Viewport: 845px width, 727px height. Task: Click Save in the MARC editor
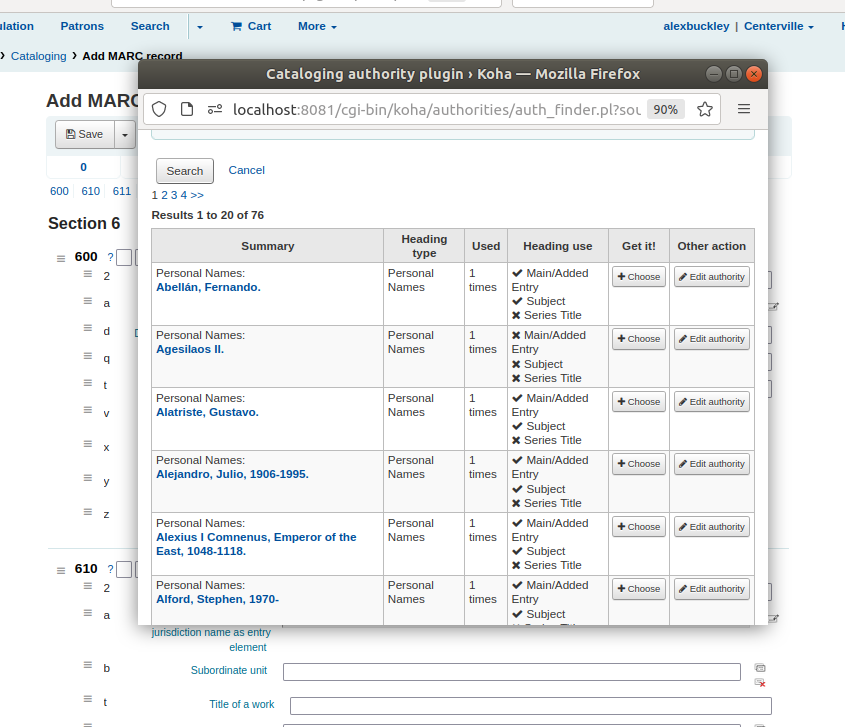pyautogui.click(x=85, y=134)
